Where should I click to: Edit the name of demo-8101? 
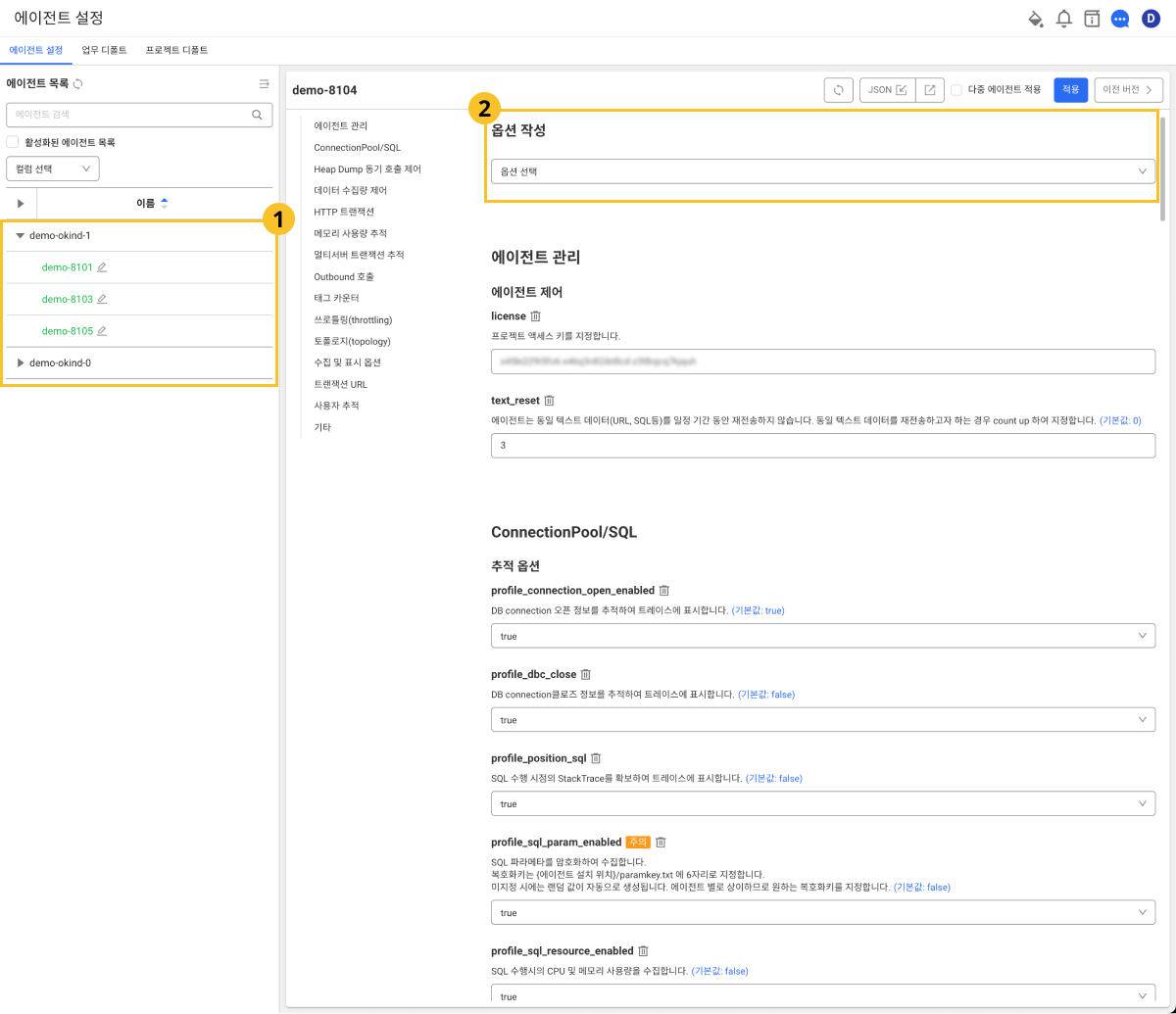click(x=102, y=267)
